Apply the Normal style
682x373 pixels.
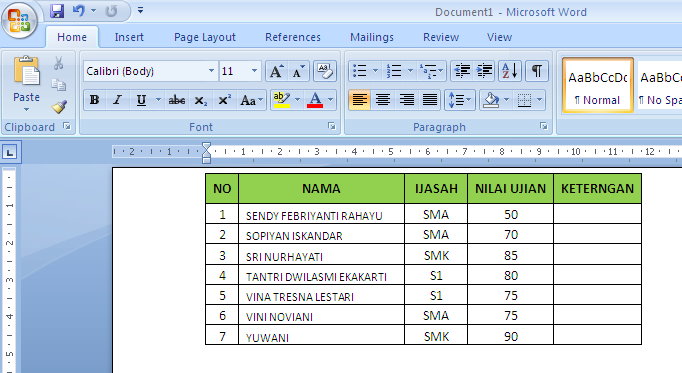pyautogui.click(x=598, y=86)
